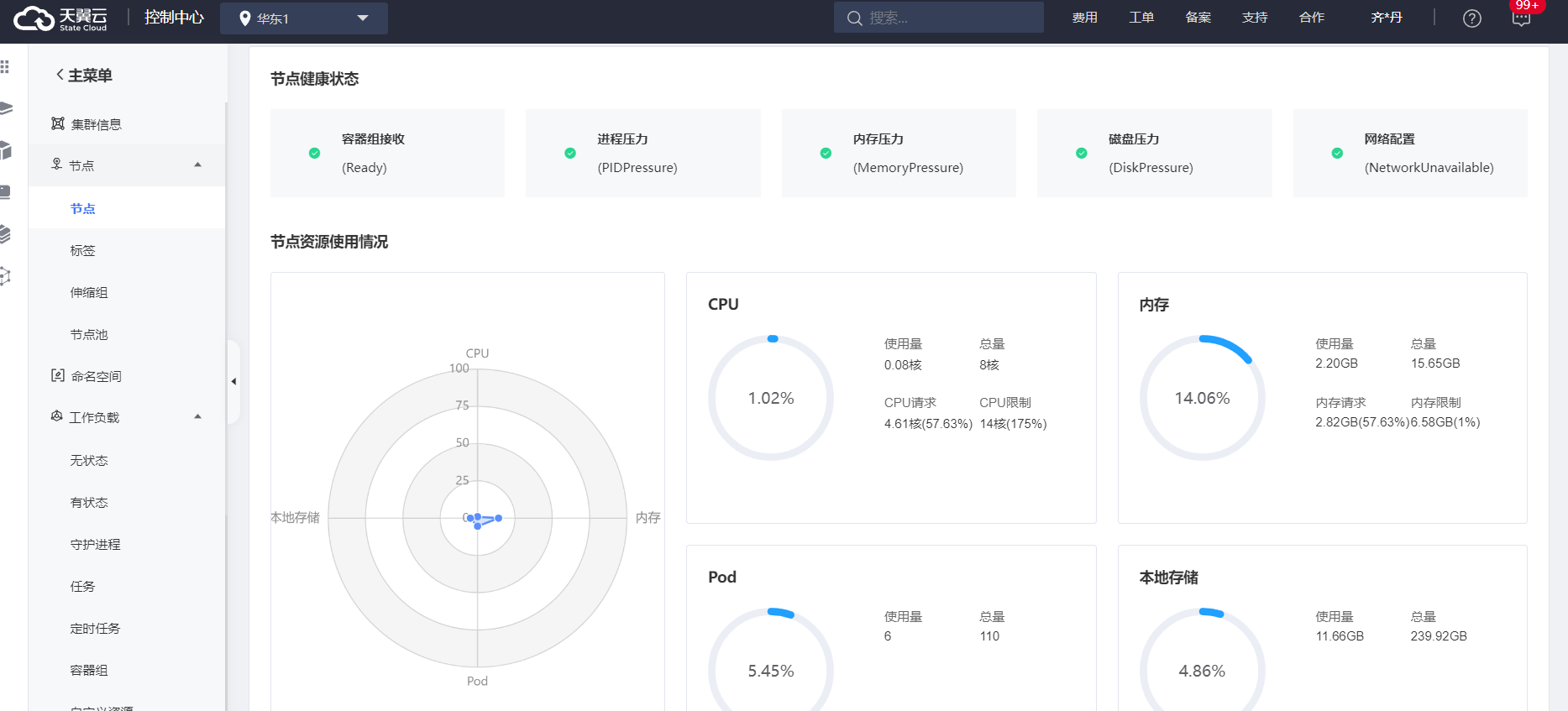
Task: Click the green check icon for 网络配置
Action: [x=1337, y=153]
